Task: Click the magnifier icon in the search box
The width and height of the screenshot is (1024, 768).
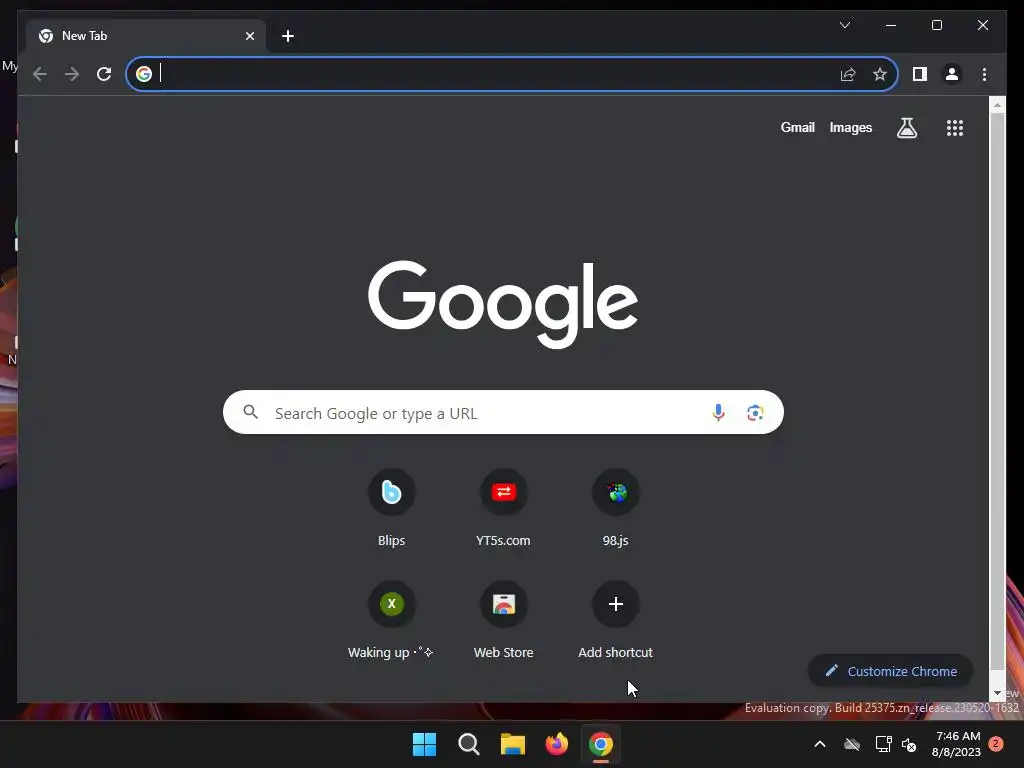Action: [x=251, y=412]
